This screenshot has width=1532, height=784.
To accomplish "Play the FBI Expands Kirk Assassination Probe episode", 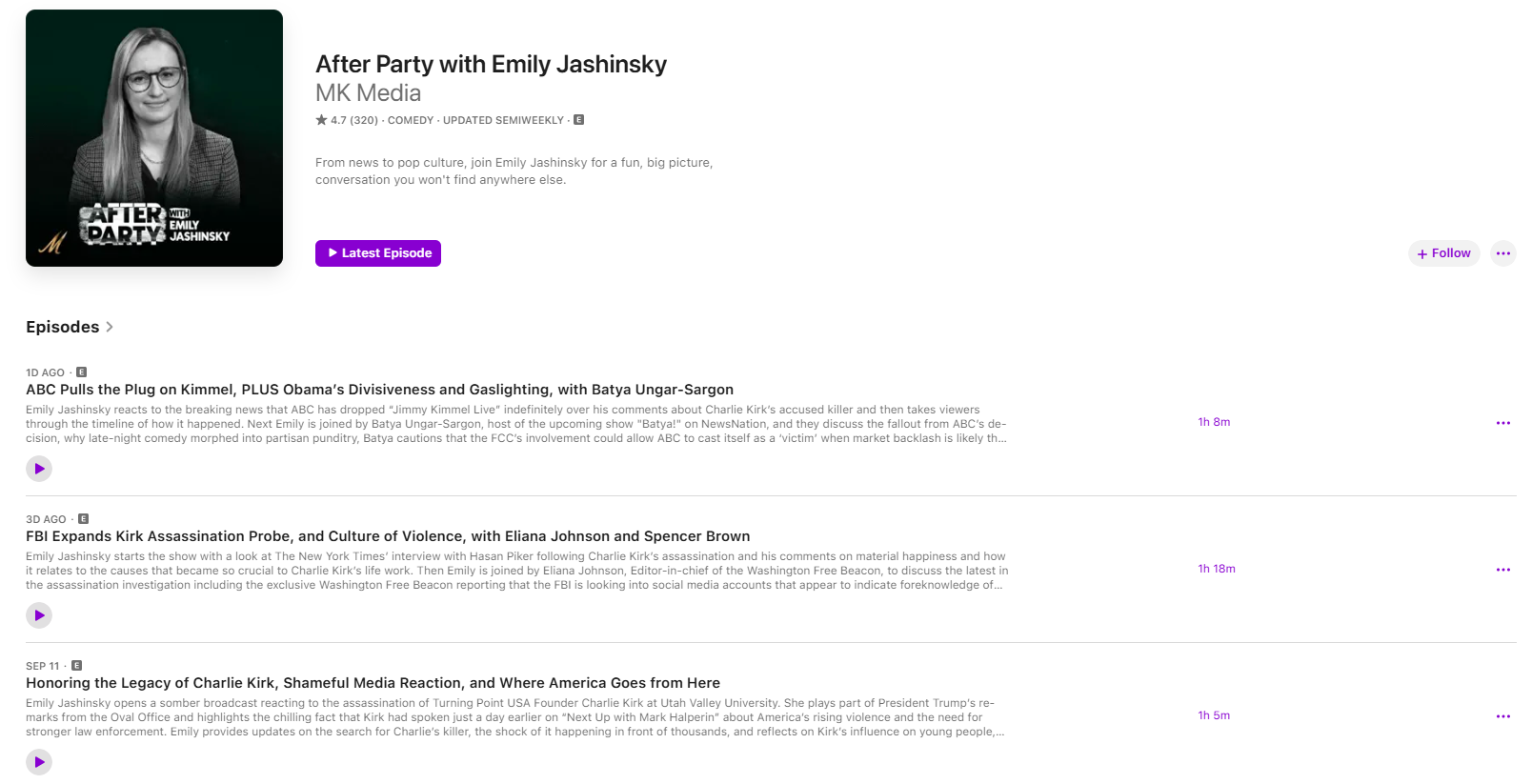I will coord(39,614).
